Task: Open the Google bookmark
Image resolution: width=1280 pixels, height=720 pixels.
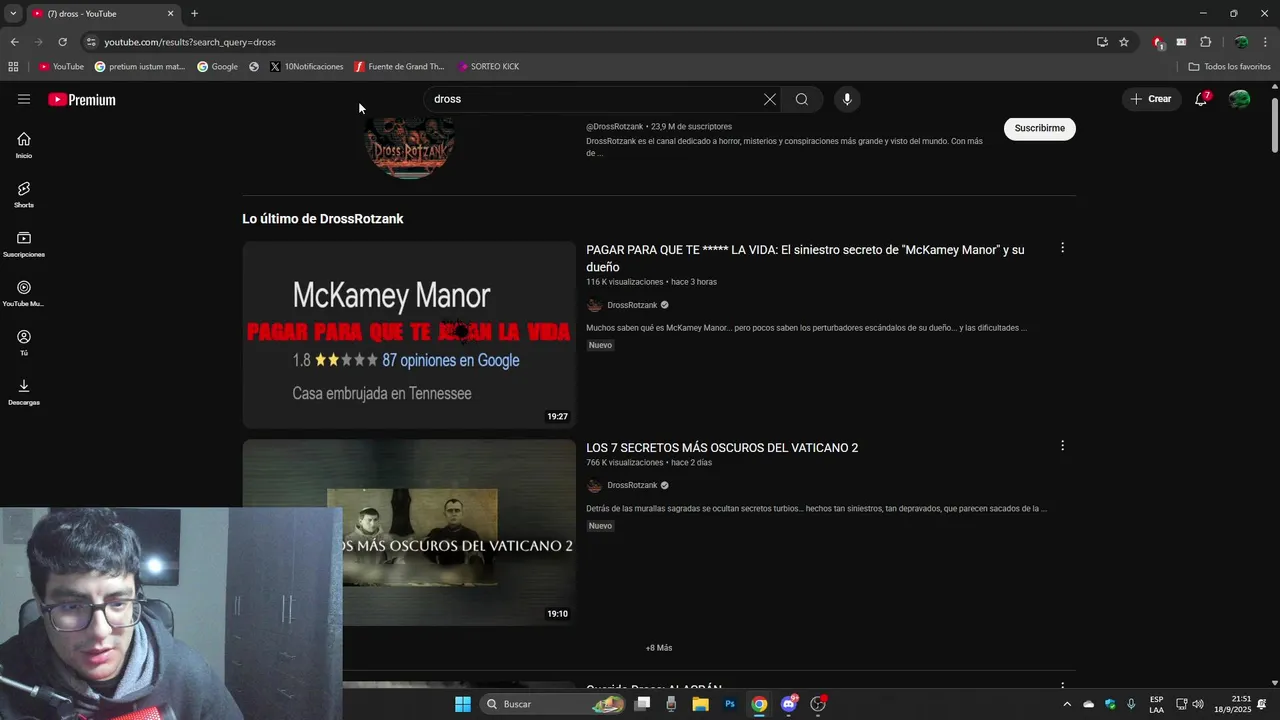Action: click(218, 66)
